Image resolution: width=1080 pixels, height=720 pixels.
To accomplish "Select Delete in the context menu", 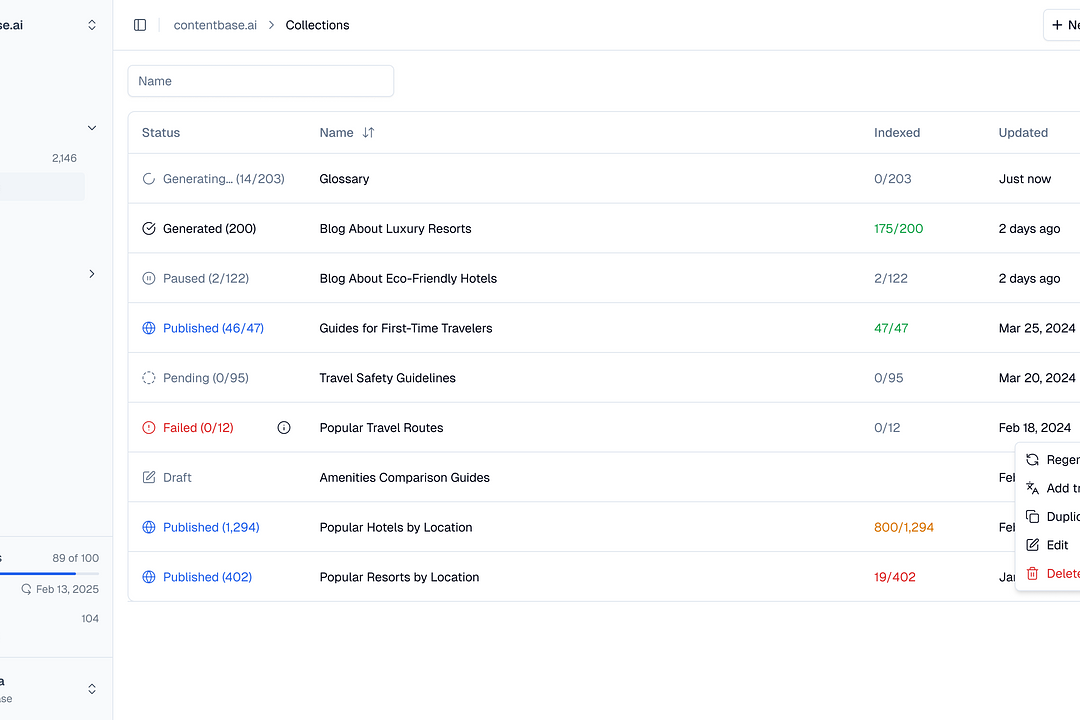I will (x=1060, y=573).
